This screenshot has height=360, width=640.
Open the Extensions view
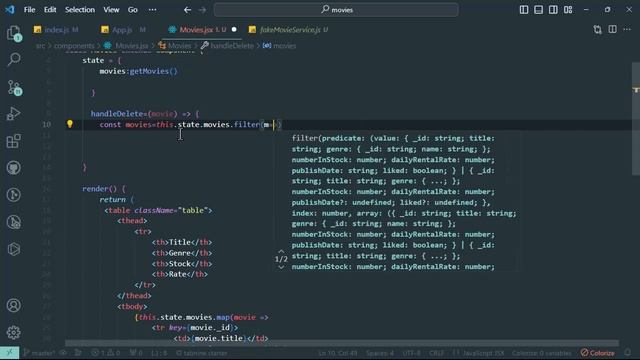pyautogui.click(x=13, y=141)
